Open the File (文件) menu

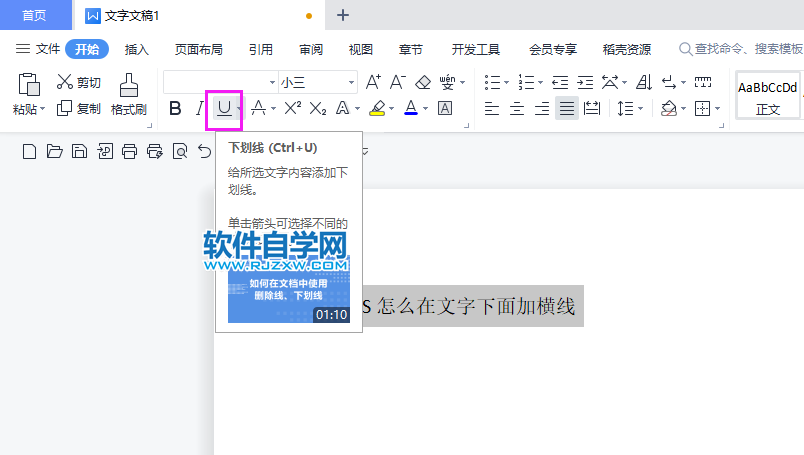tap(38, 49)
